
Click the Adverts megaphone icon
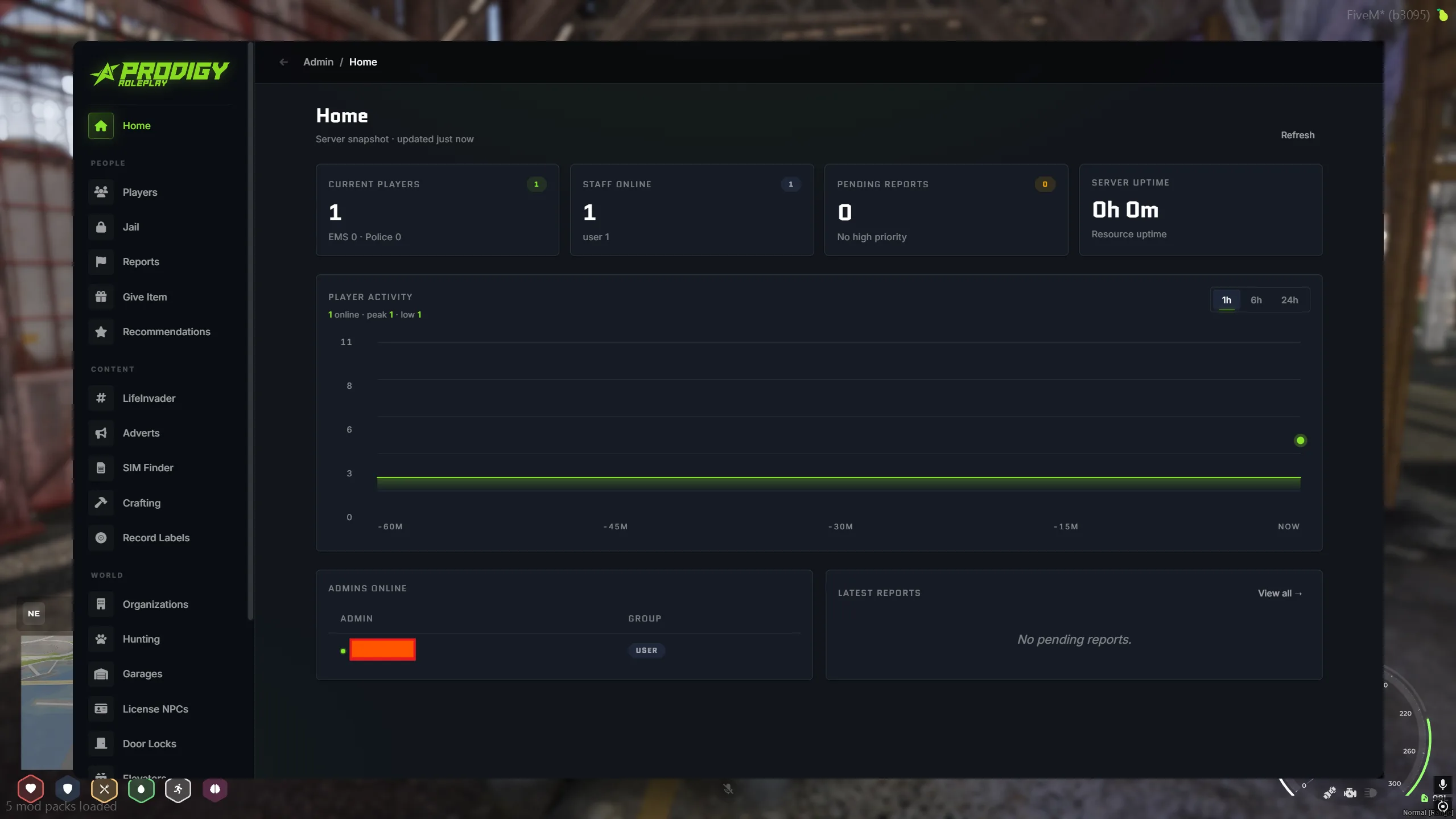(x=101, y=433)
